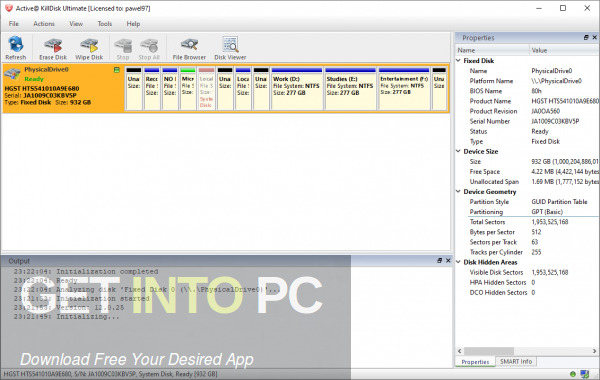600x380 pixels.
Task: Click the Properties scrollbar right arrow
Action: [594, 351]
